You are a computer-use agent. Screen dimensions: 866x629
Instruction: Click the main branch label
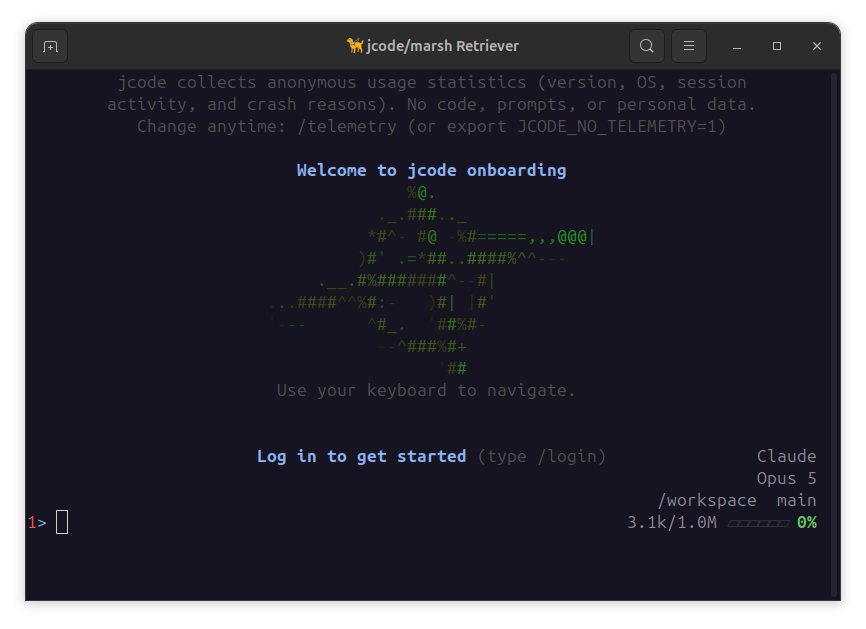pos(796,501)
